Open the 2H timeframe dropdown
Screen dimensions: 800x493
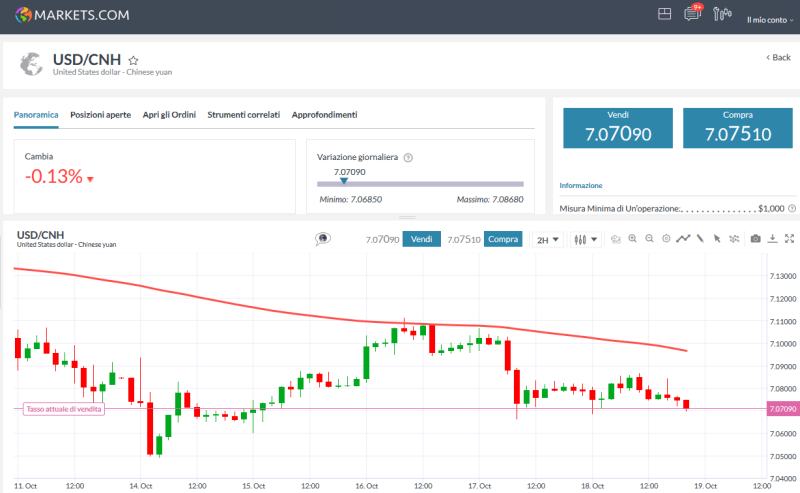[x=548, y=240]
